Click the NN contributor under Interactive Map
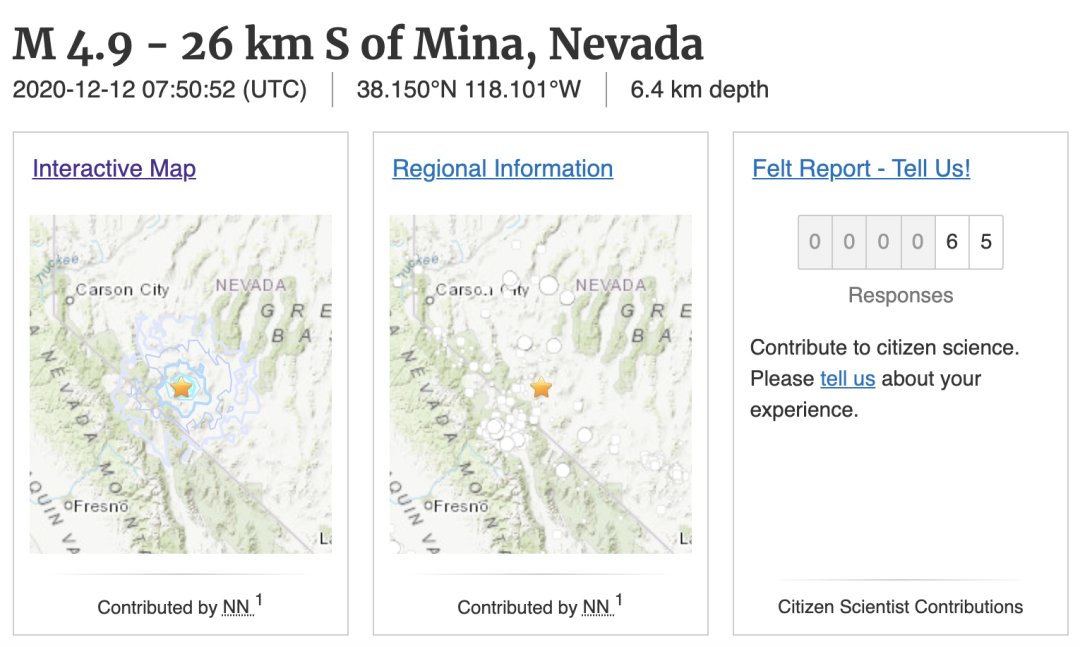1080x647 pixels. pyautogui.click(x=236, y=607)
